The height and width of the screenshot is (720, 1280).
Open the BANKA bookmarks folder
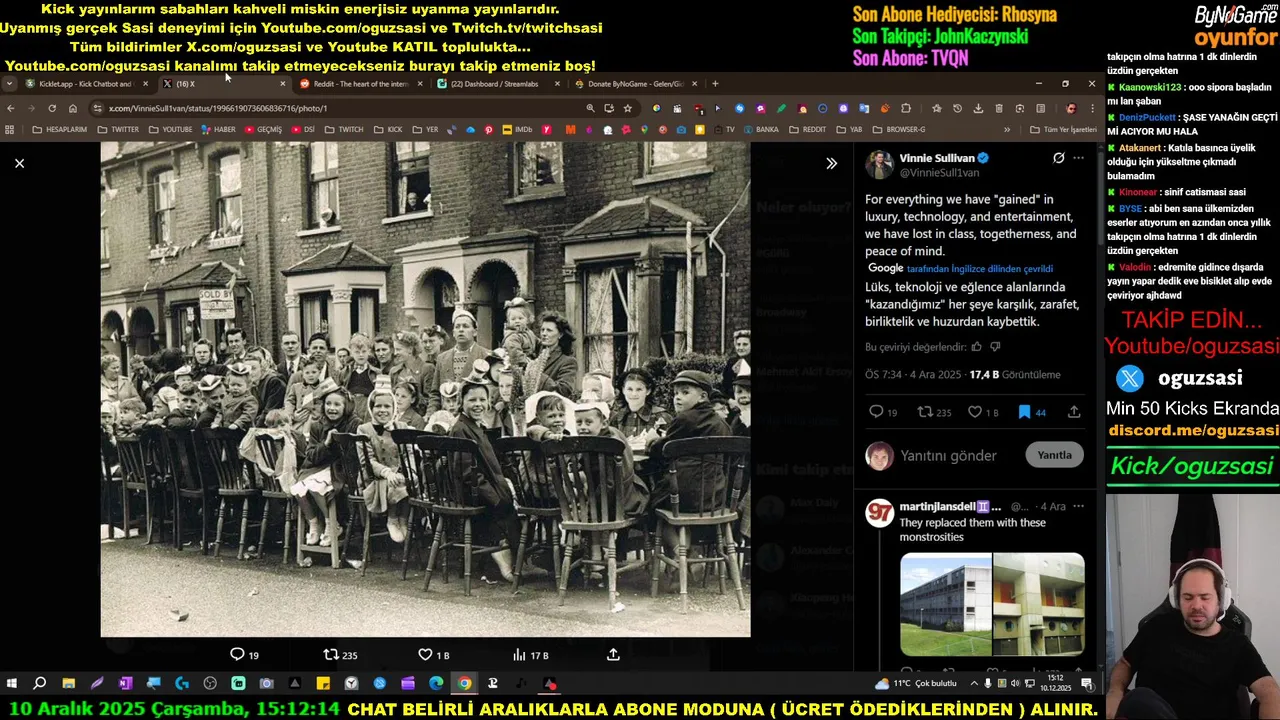(x=760, y=130)
